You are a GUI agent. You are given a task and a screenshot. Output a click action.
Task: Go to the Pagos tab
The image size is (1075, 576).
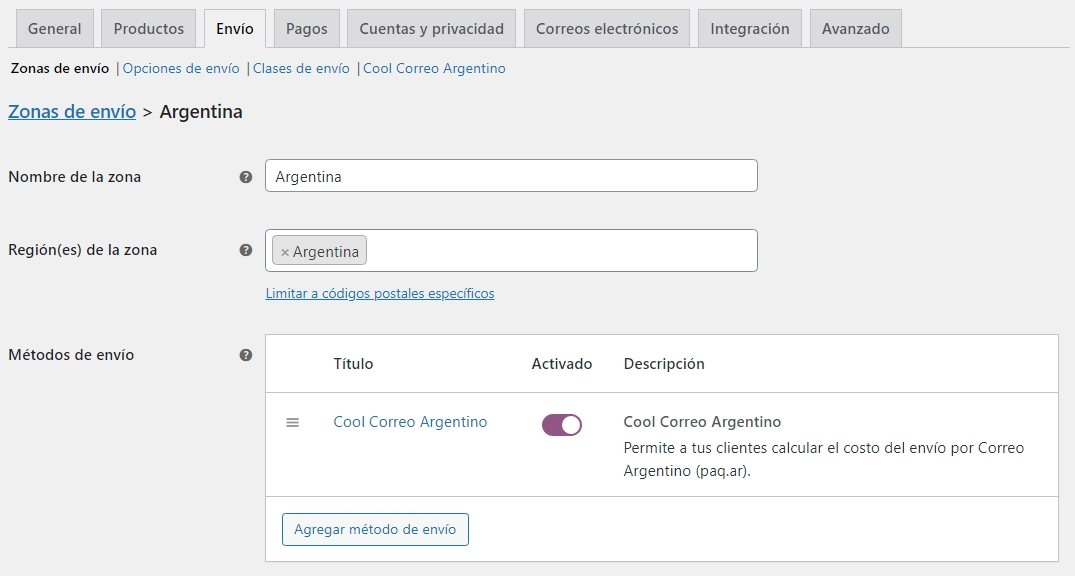[307, 29]
